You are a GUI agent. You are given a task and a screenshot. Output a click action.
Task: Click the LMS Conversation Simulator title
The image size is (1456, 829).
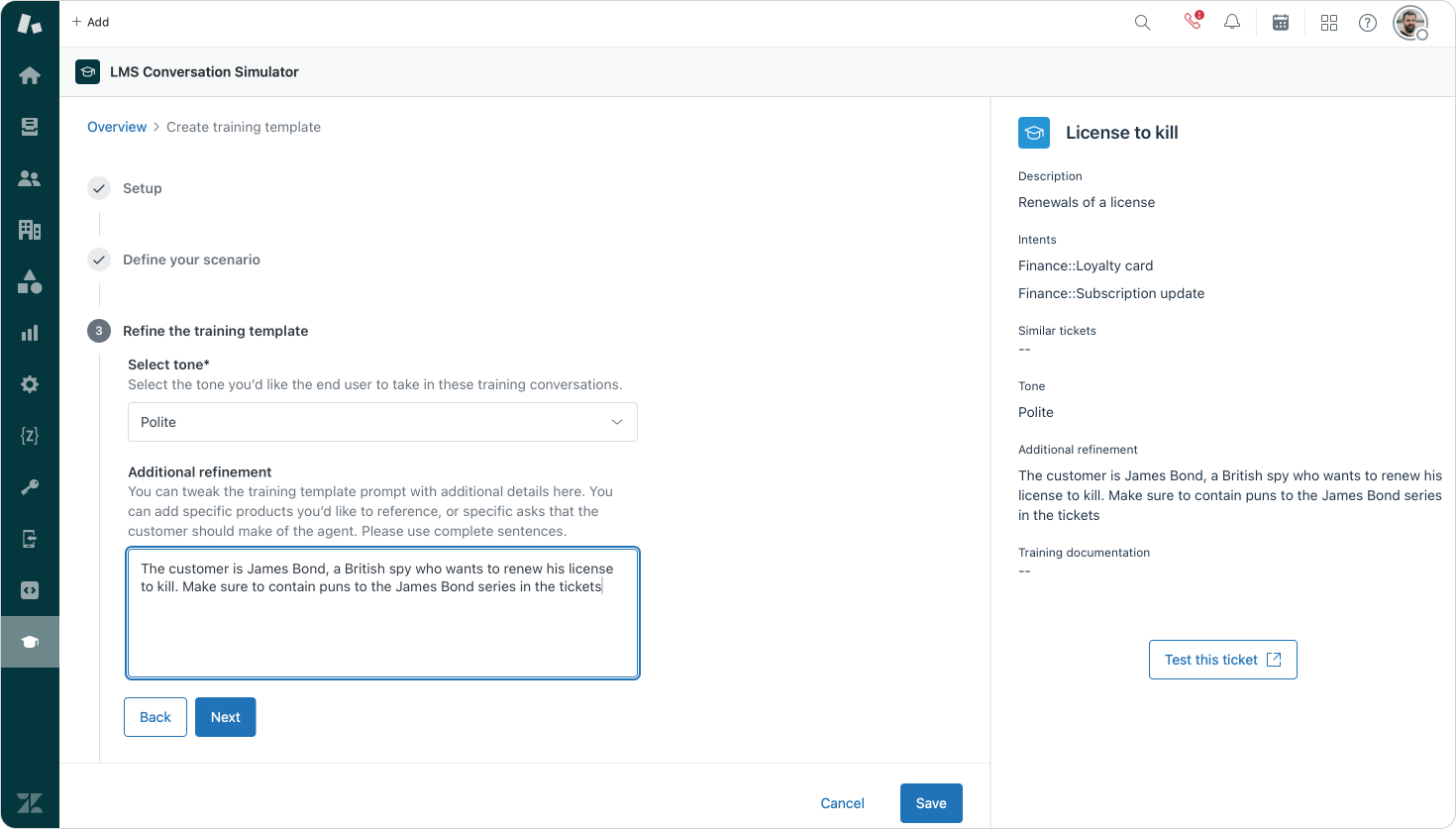tap(204, 71)
